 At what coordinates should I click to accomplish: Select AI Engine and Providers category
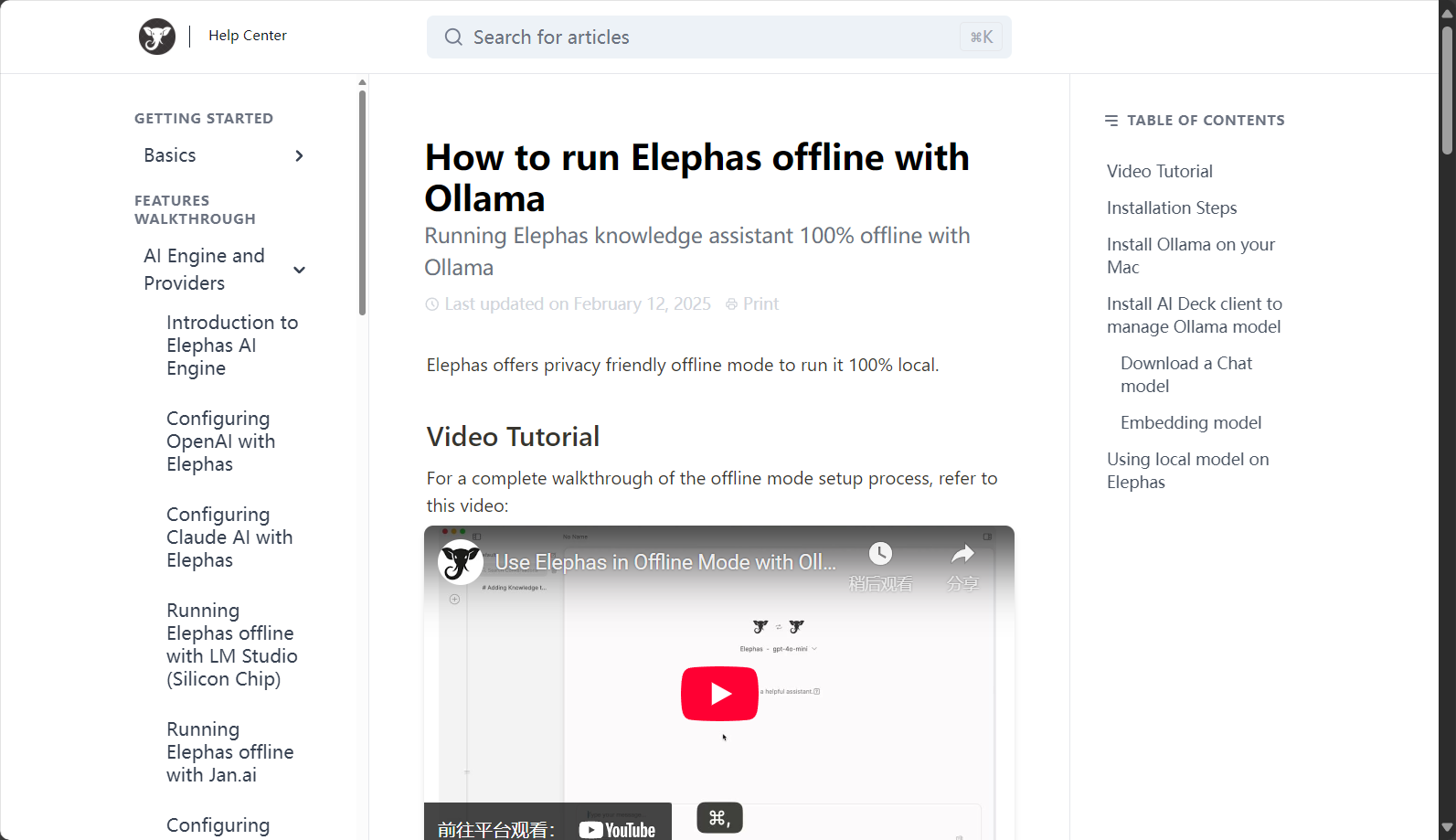point(205,270)
